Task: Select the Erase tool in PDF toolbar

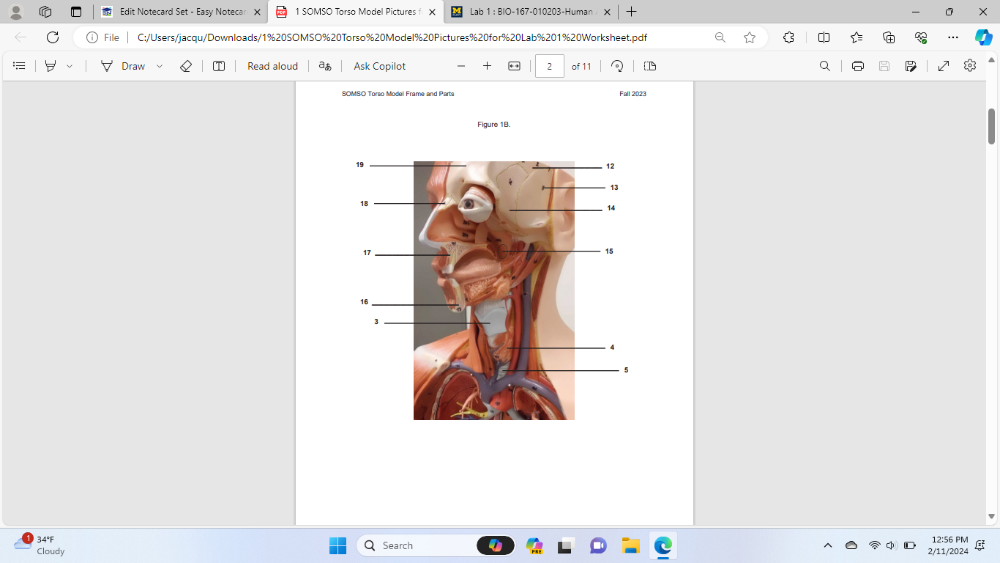Action: [185, 66]
